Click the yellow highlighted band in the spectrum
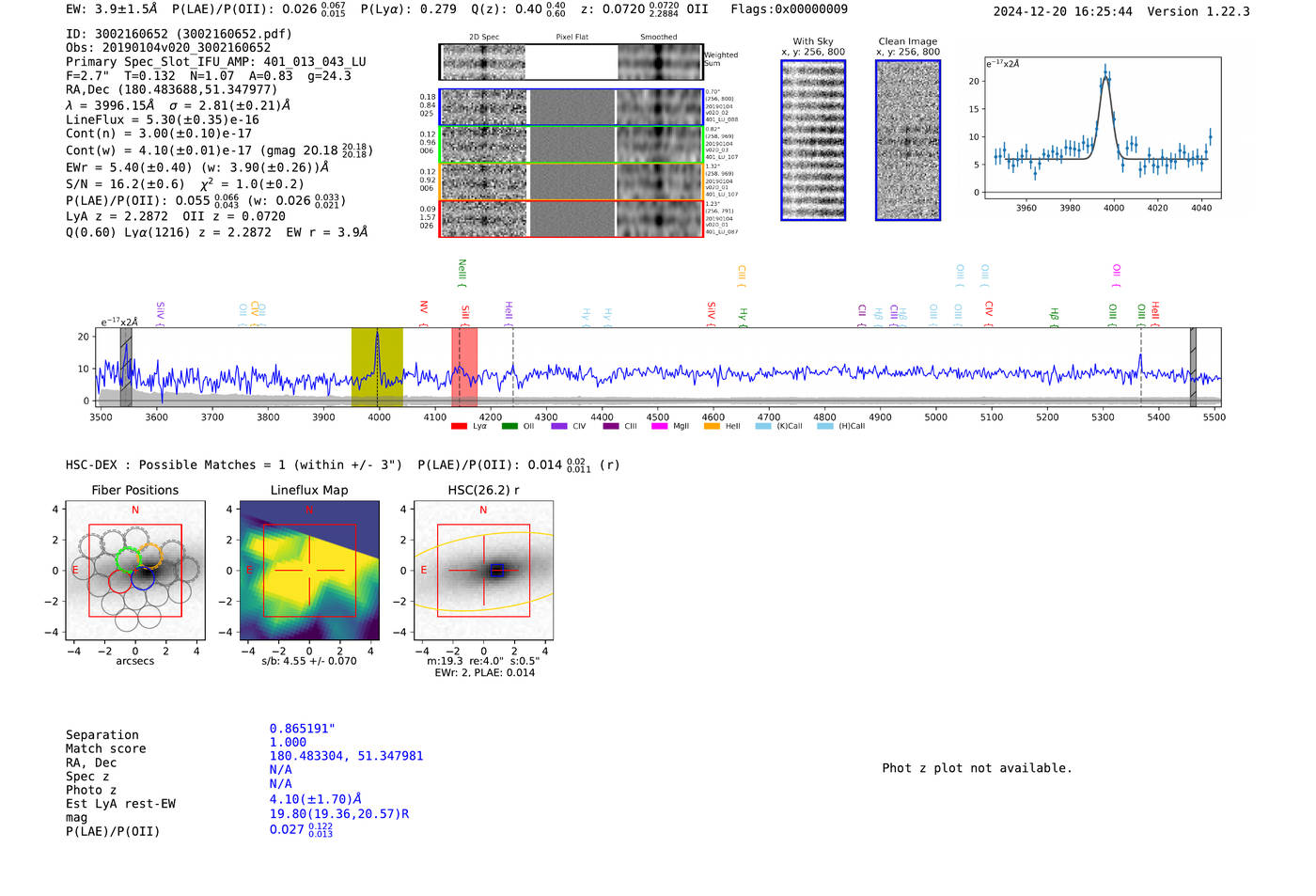 pos(377,368)
